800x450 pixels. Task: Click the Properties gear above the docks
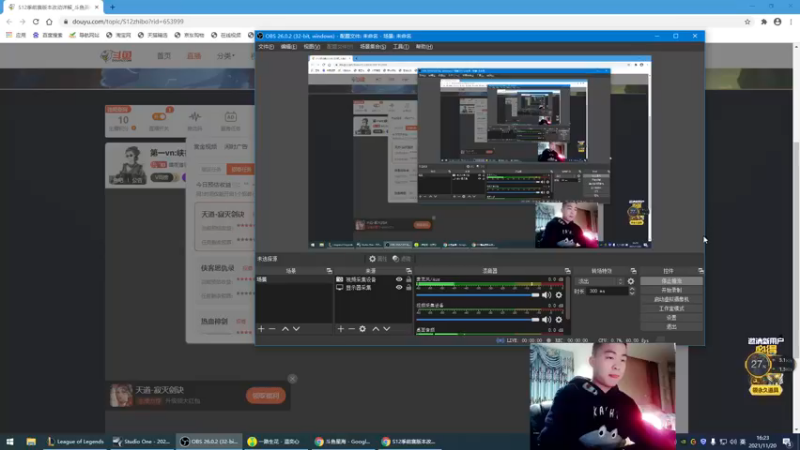tap(378, 259)
